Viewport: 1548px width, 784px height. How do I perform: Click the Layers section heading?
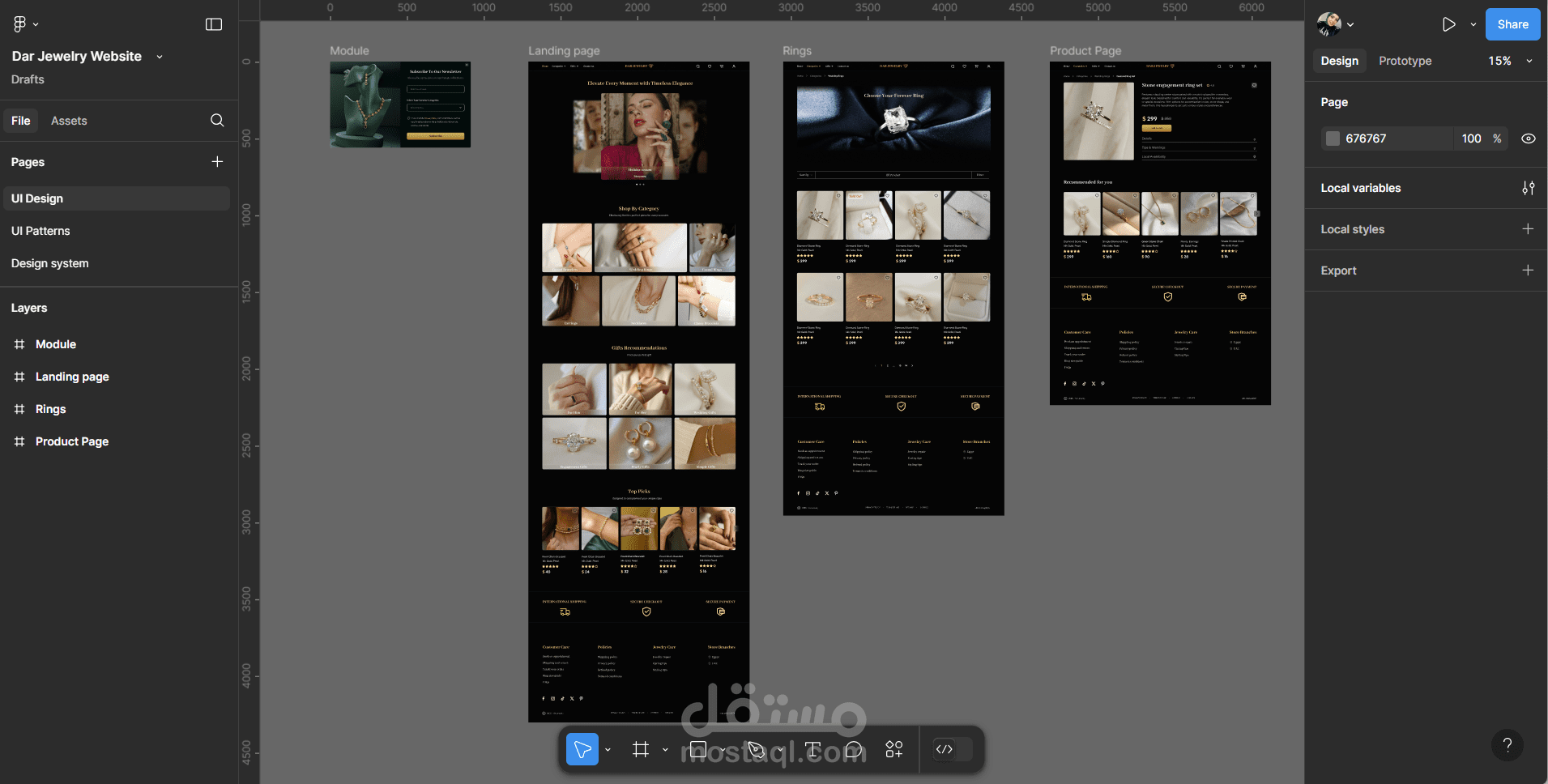coord(29,308)
